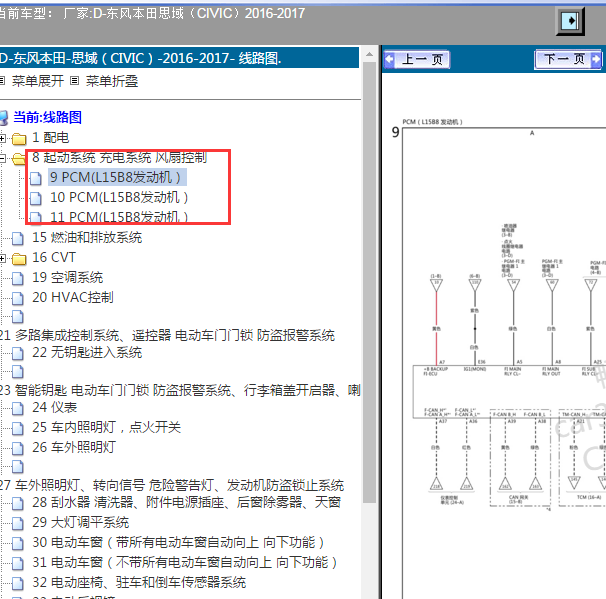
Task: Open page 9 PCM(L15B8发动机)
Action: [x=117, y=177]
